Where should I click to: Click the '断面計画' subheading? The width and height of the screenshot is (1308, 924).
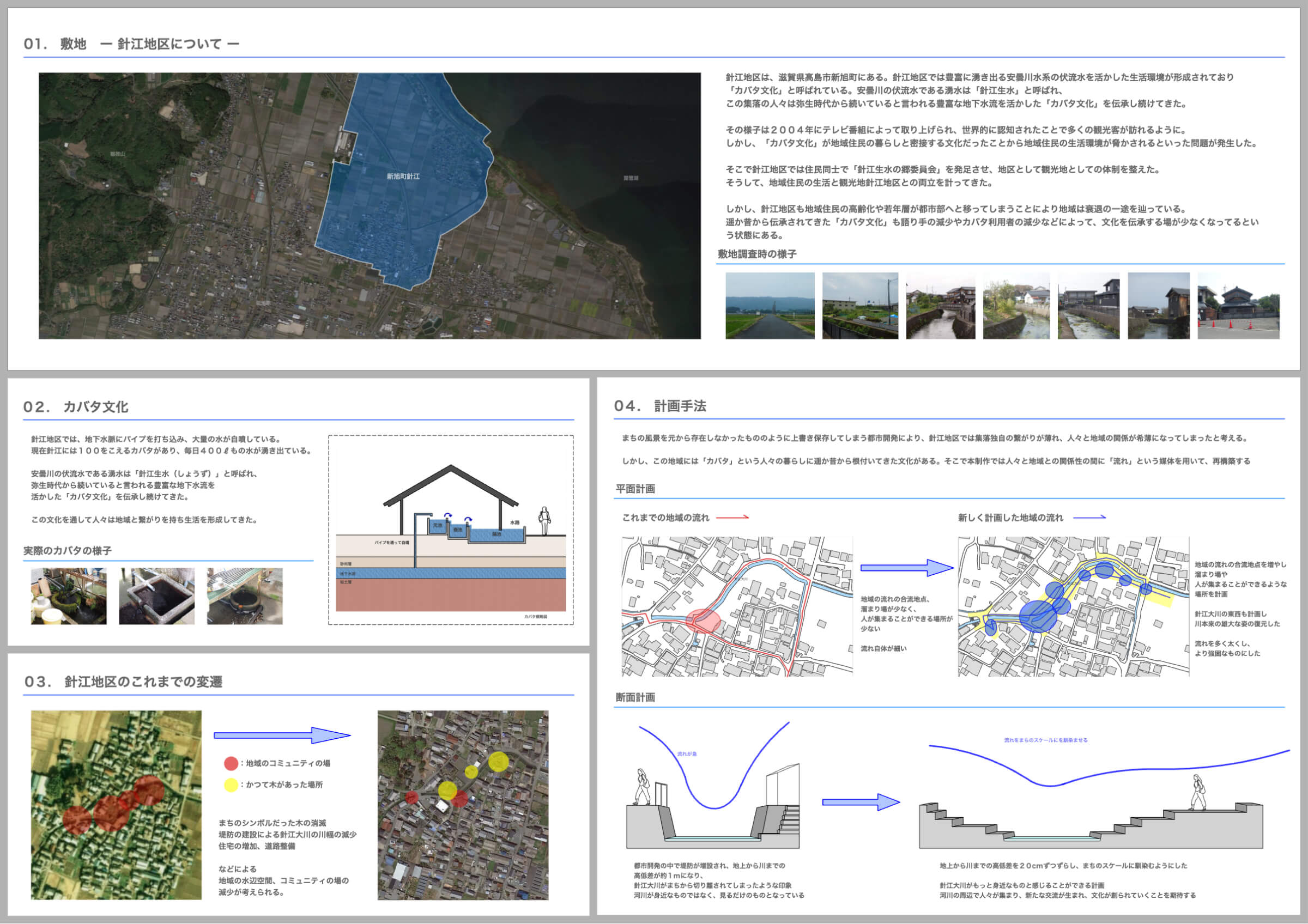(635, 697)
